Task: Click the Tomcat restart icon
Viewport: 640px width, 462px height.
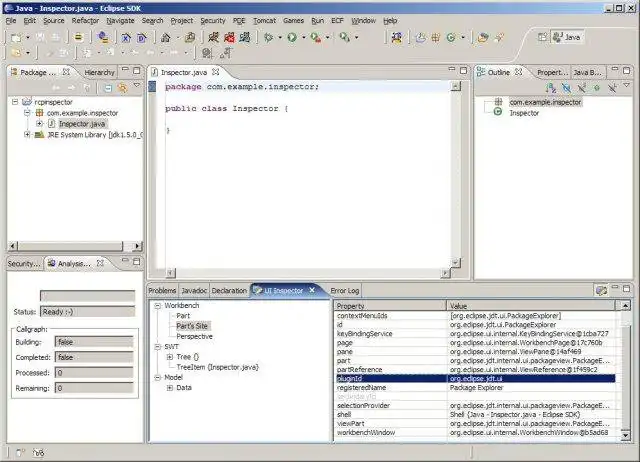Action: coord(245,38)
